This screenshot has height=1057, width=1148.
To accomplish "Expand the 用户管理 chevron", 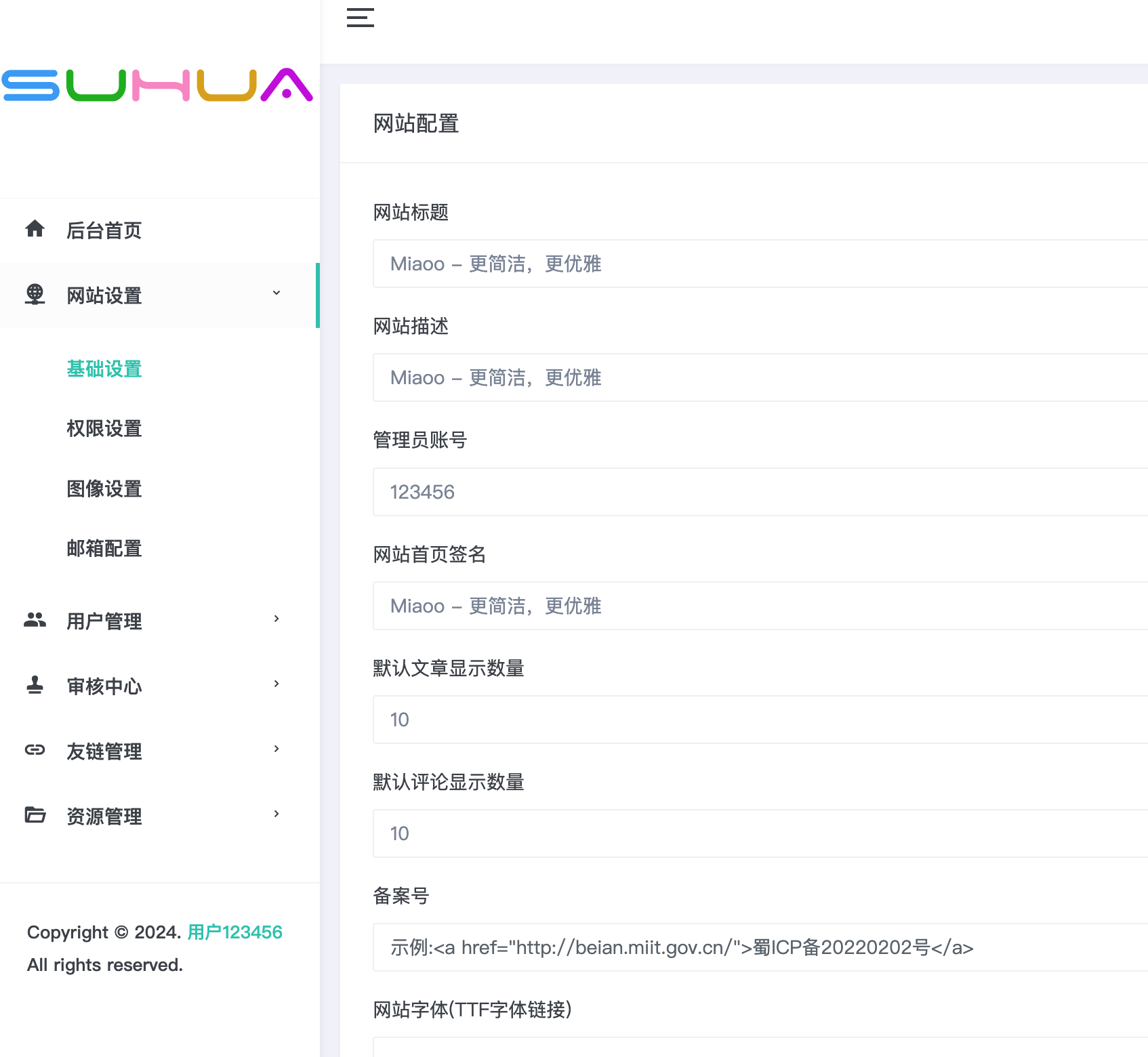I will tap(276, 619).
